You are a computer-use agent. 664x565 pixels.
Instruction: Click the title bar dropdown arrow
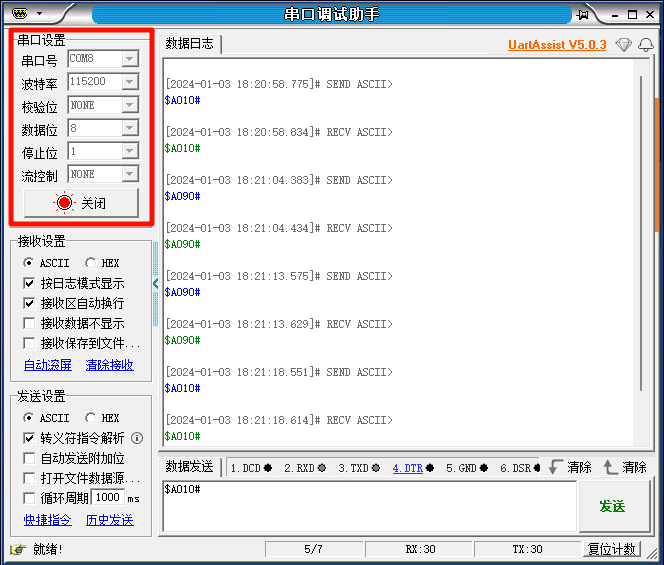click(x=39, y=14)
